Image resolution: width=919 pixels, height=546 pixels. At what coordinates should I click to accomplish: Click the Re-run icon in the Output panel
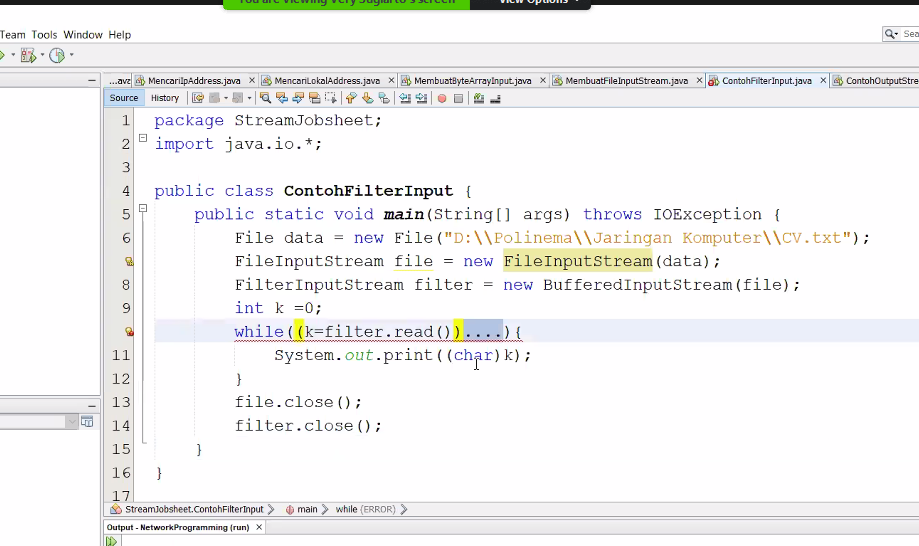[112, 541]
